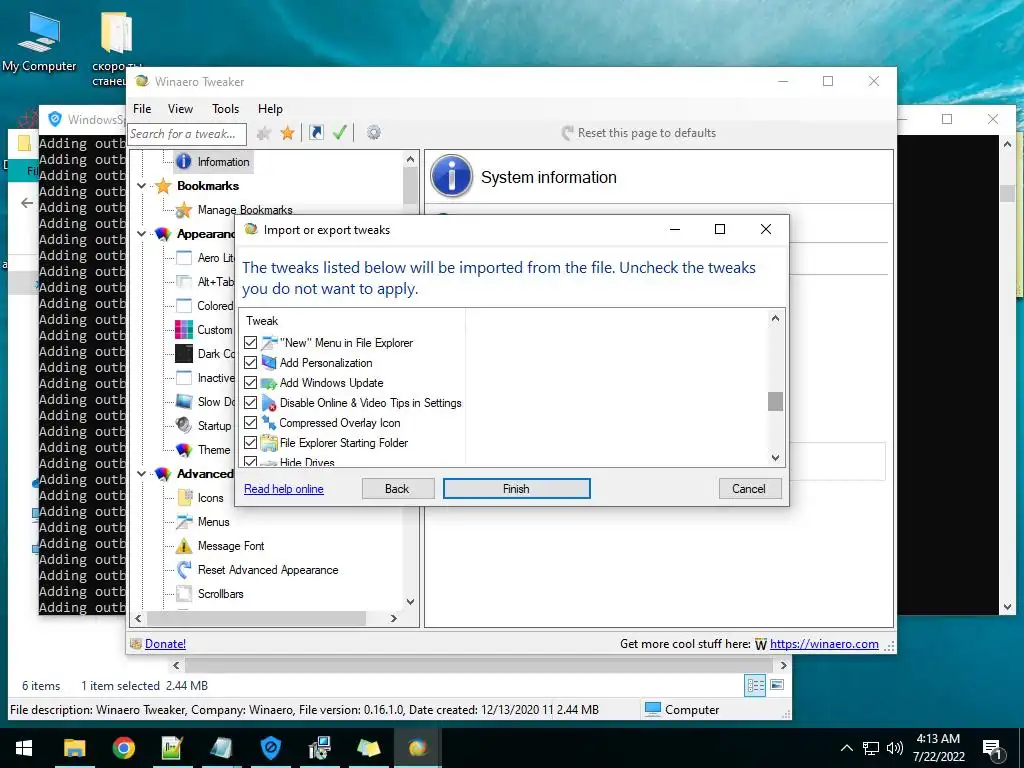Show hidden tray icons chevron
This screenshot has height=768, width=1024.
(846, 748)
